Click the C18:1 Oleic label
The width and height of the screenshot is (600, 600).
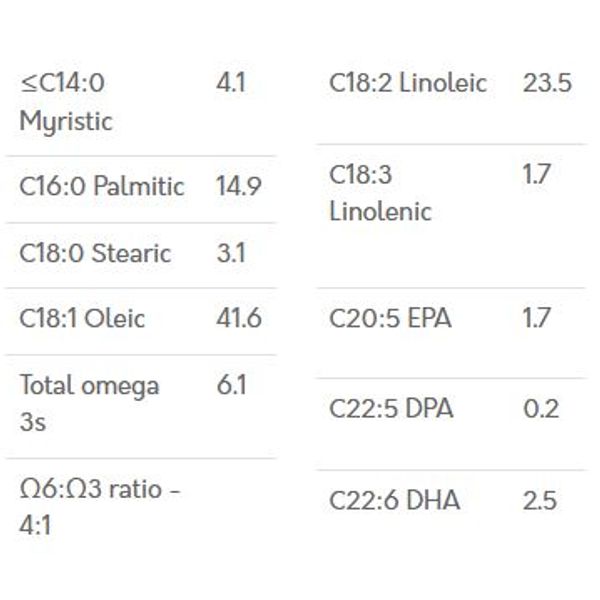point(82,318)
